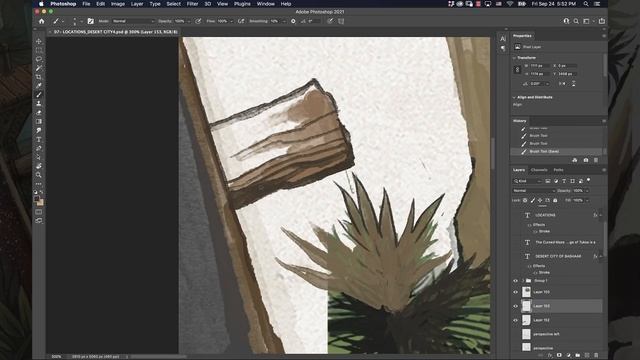Open the Search icon in the options bar

pyautogui.click(x=576, y=21)
